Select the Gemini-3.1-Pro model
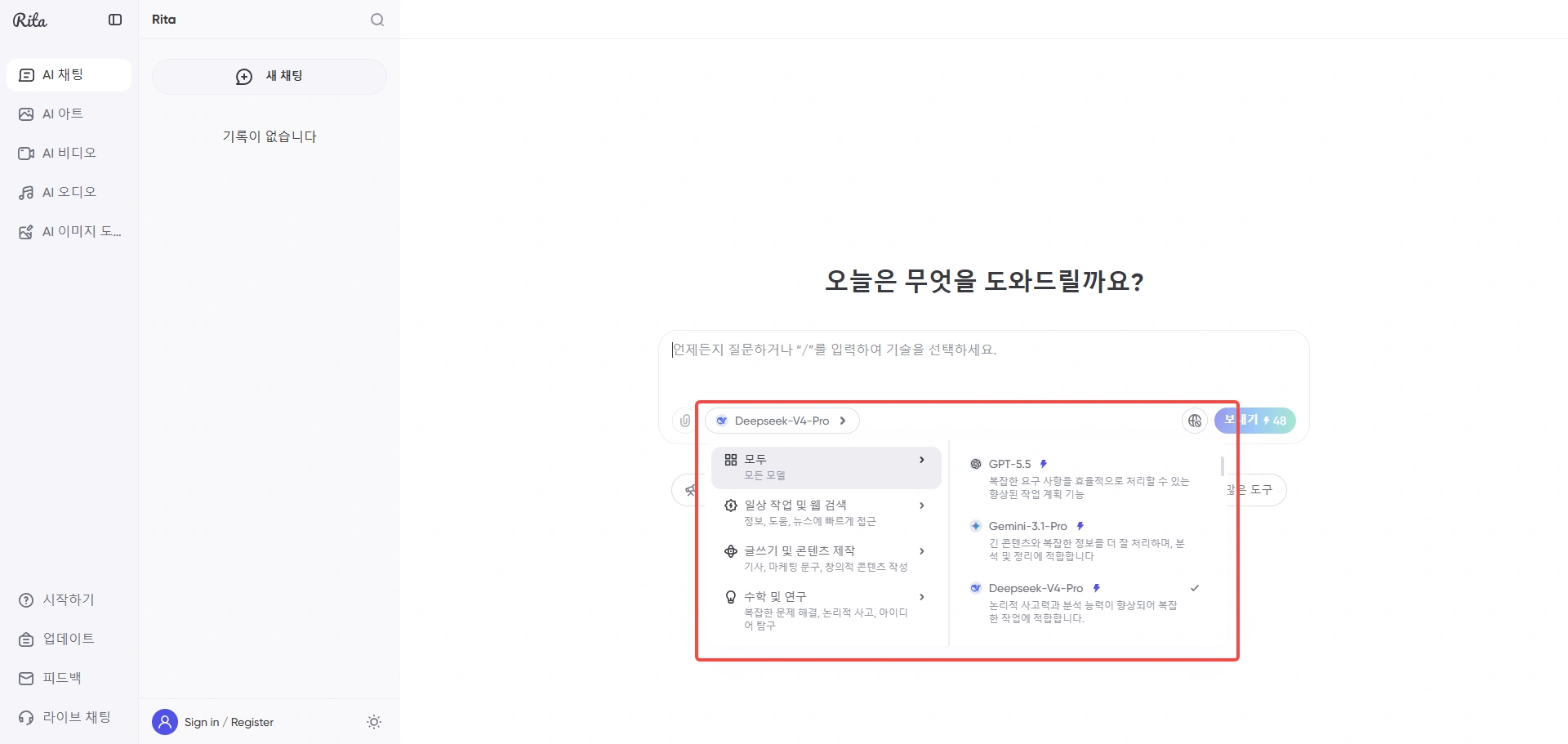The image size is (1568, 744). pyautogui.click(x=1086, y=541)
